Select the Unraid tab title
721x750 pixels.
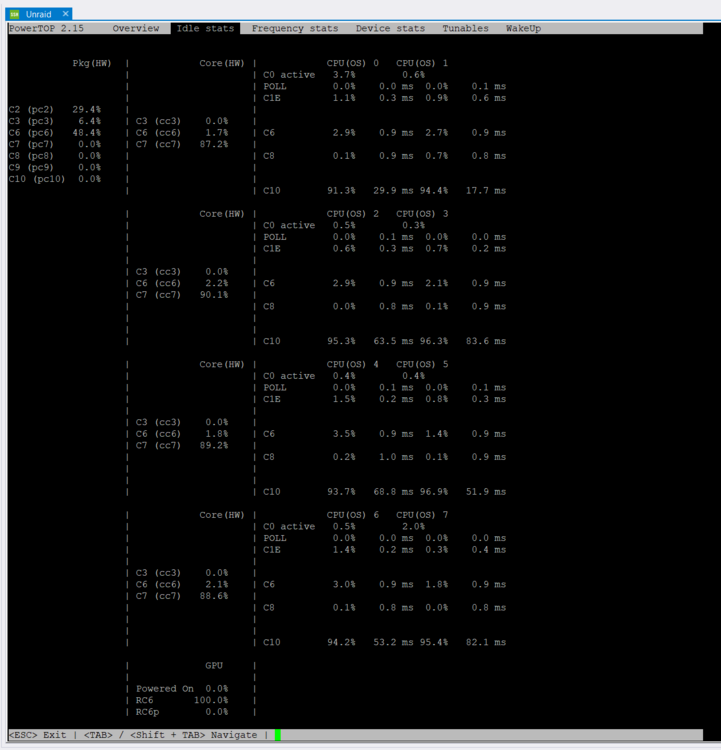(x=38, y=14)
